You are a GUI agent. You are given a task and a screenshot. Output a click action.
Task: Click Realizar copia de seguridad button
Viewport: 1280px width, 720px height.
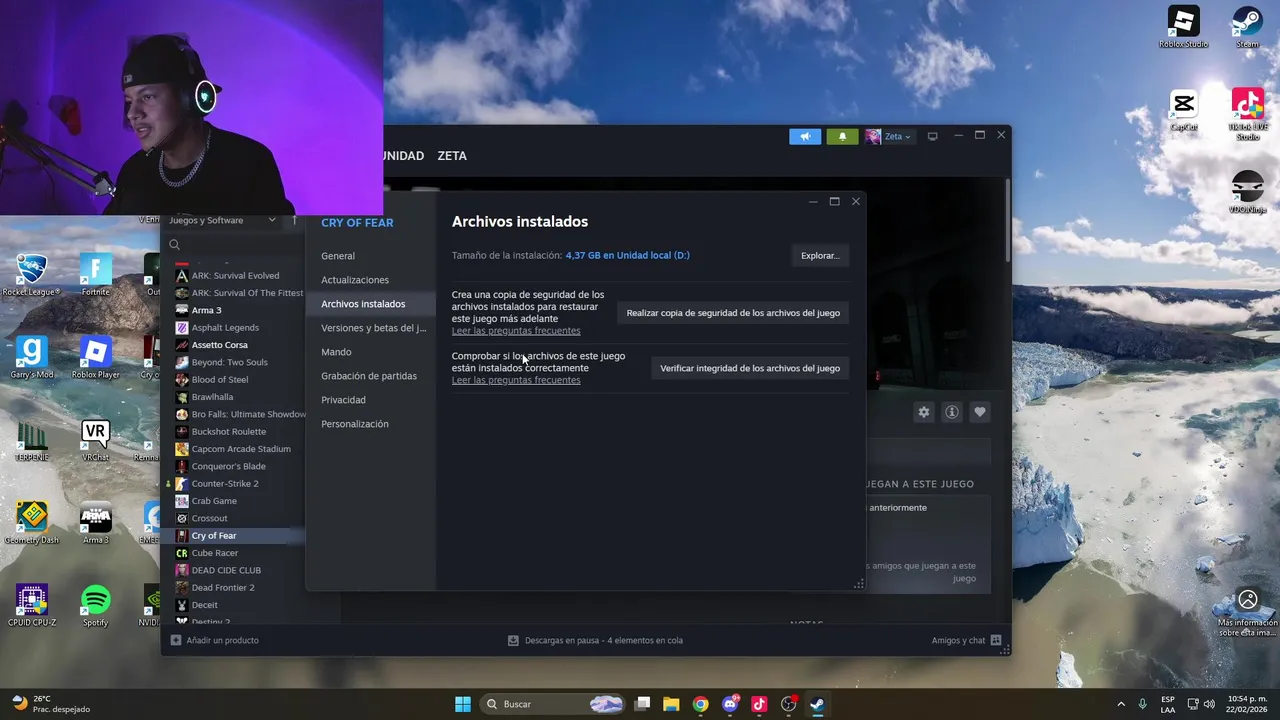click(733, 313)
